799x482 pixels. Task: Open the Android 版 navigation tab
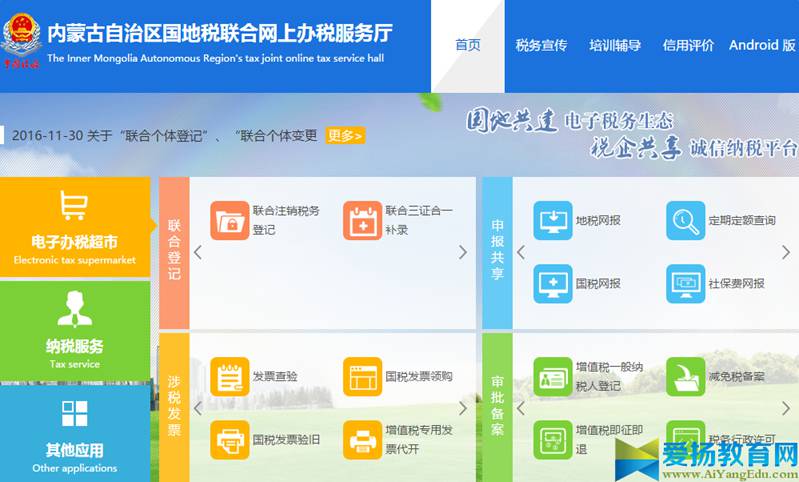click(x=762, y=45)
